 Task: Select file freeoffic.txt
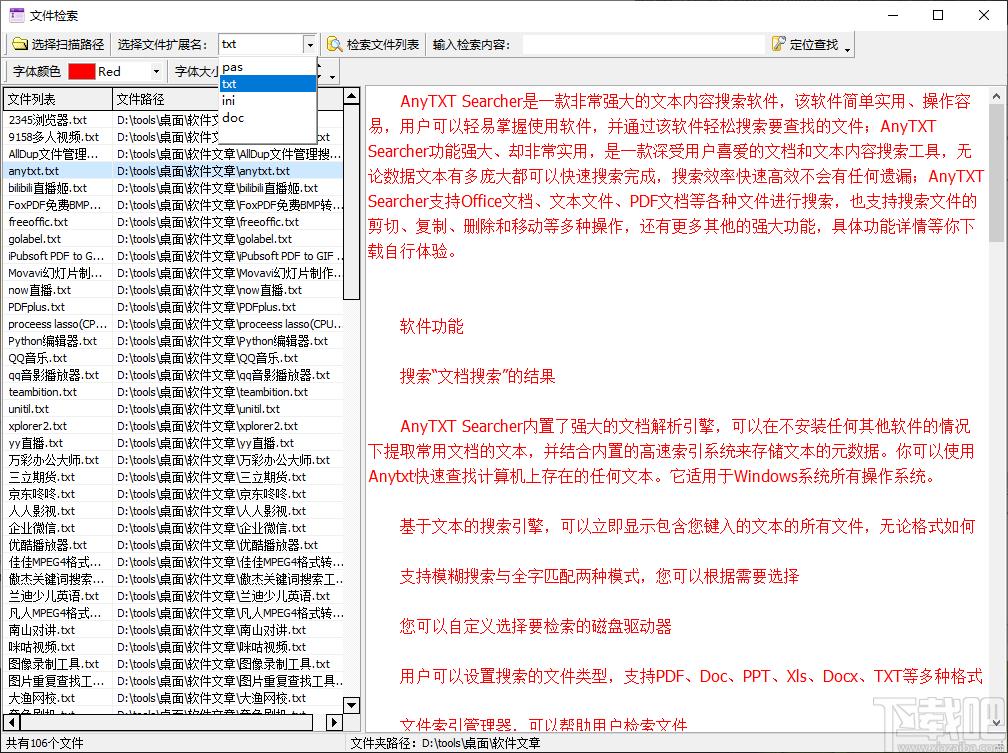click(38, 222)
